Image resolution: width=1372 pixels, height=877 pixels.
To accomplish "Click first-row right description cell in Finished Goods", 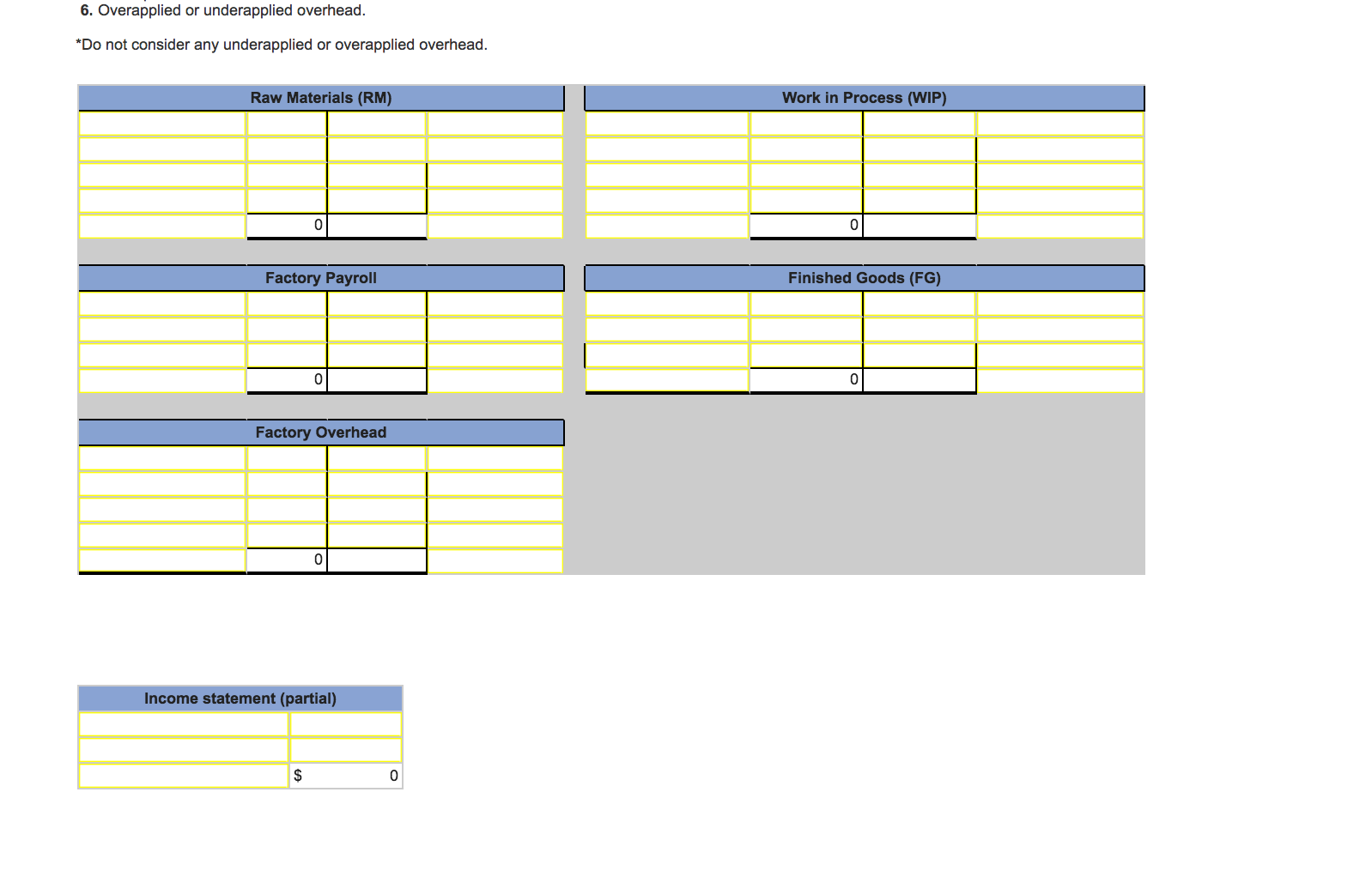I will pos(1059,304).
